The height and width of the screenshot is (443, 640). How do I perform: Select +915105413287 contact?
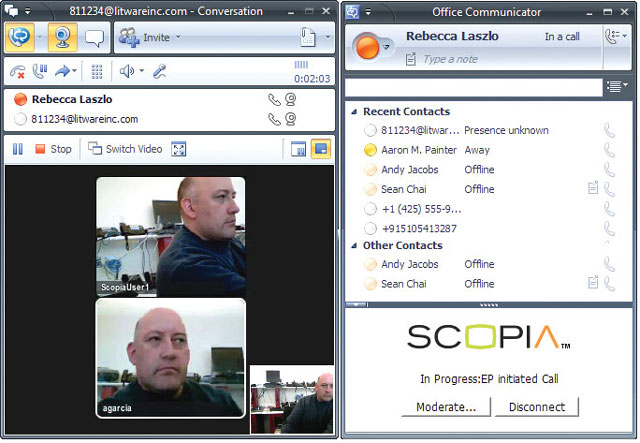[490, 228]
